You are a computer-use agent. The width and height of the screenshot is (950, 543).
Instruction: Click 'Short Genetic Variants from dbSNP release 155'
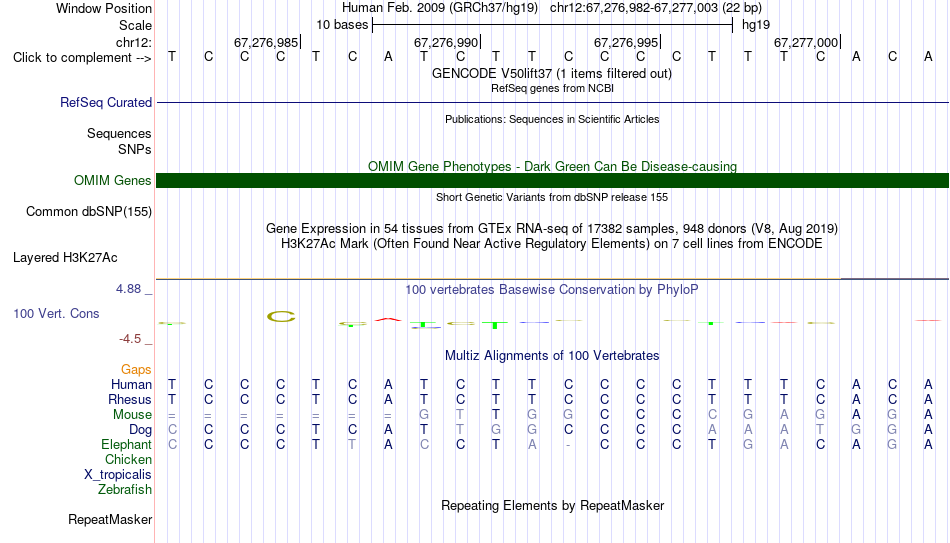[552, 197]
